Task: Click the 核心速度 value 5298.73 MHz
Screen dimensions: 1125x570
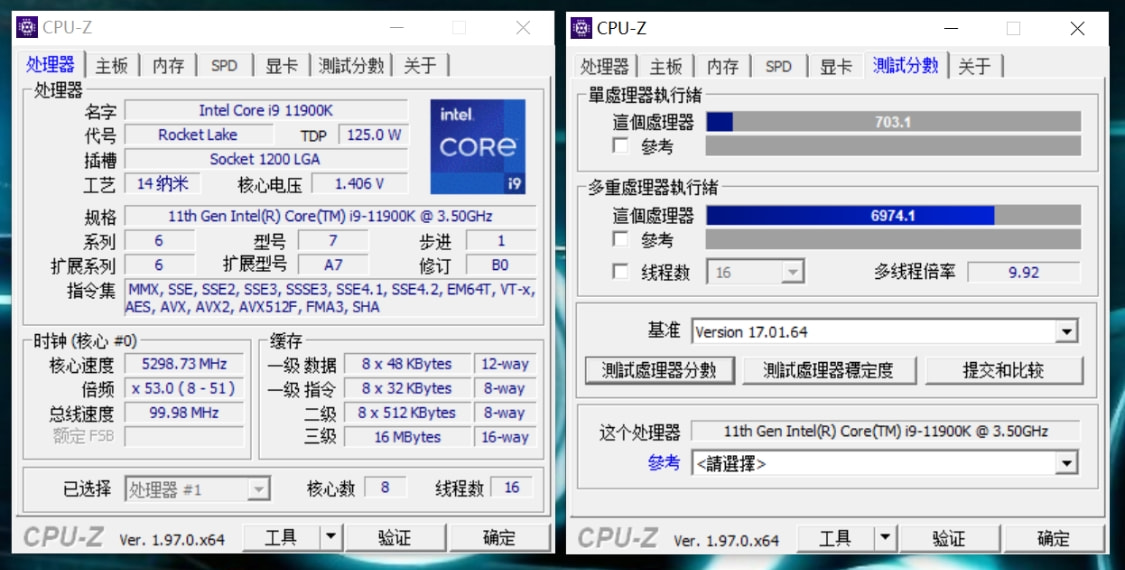Action: (x=184, y=364)
